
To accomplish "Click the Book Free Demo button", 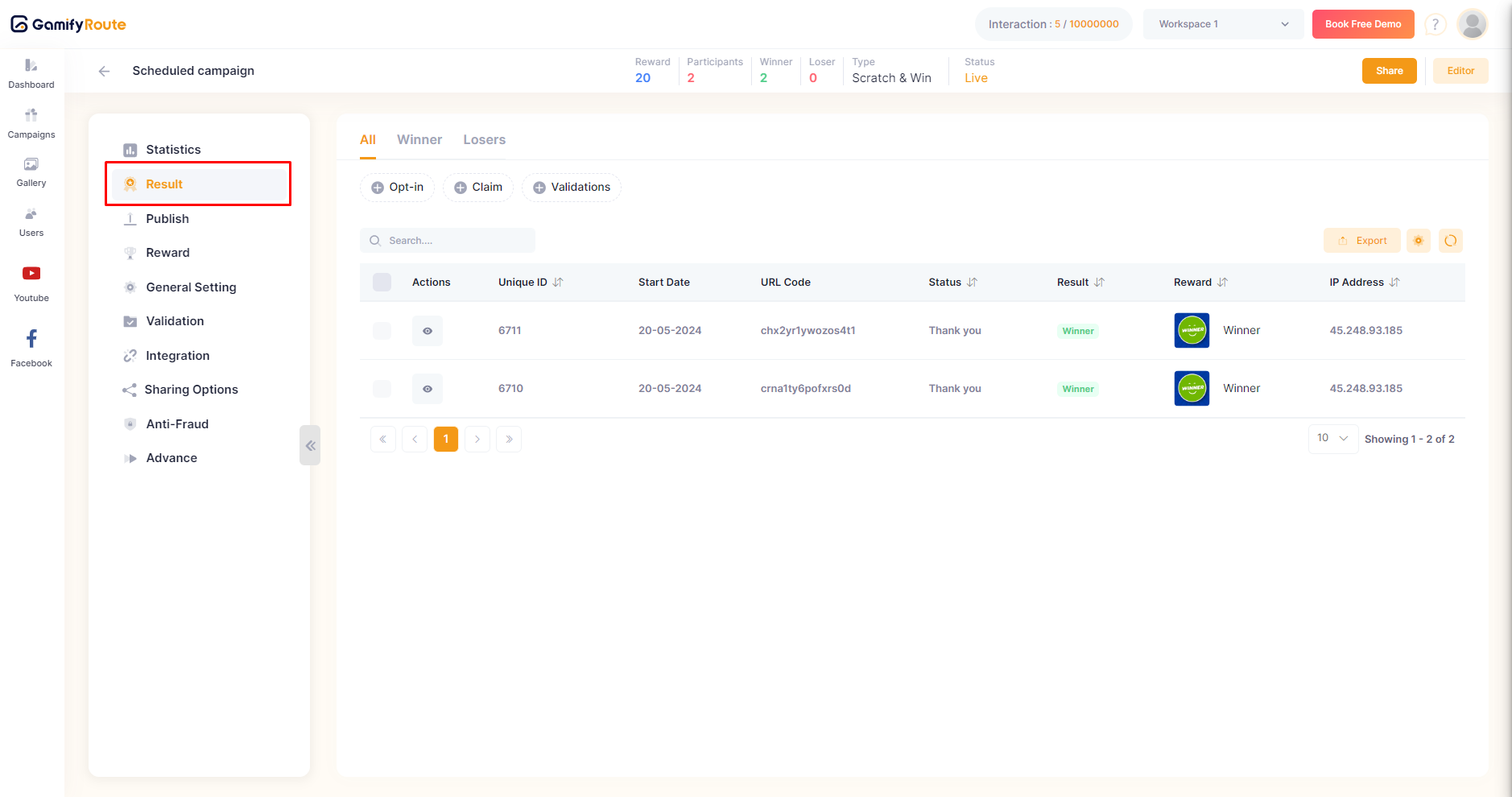I will (x=1363, y=24).
